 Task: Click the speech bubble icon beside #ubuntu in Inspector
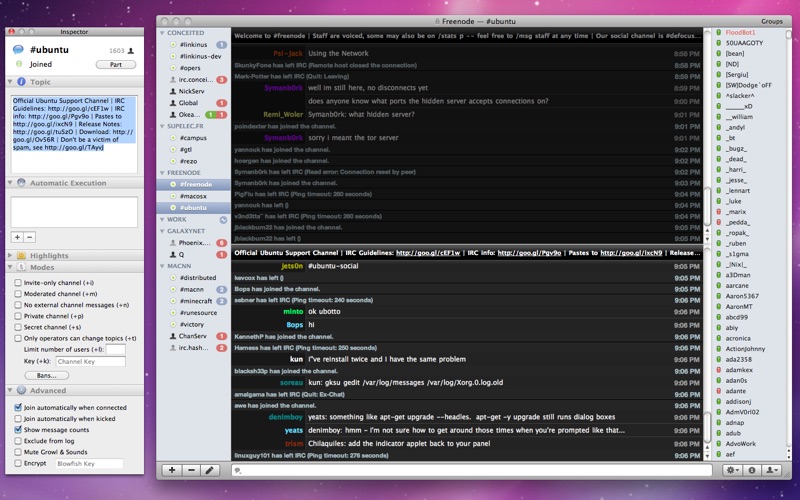pos(18,49)
